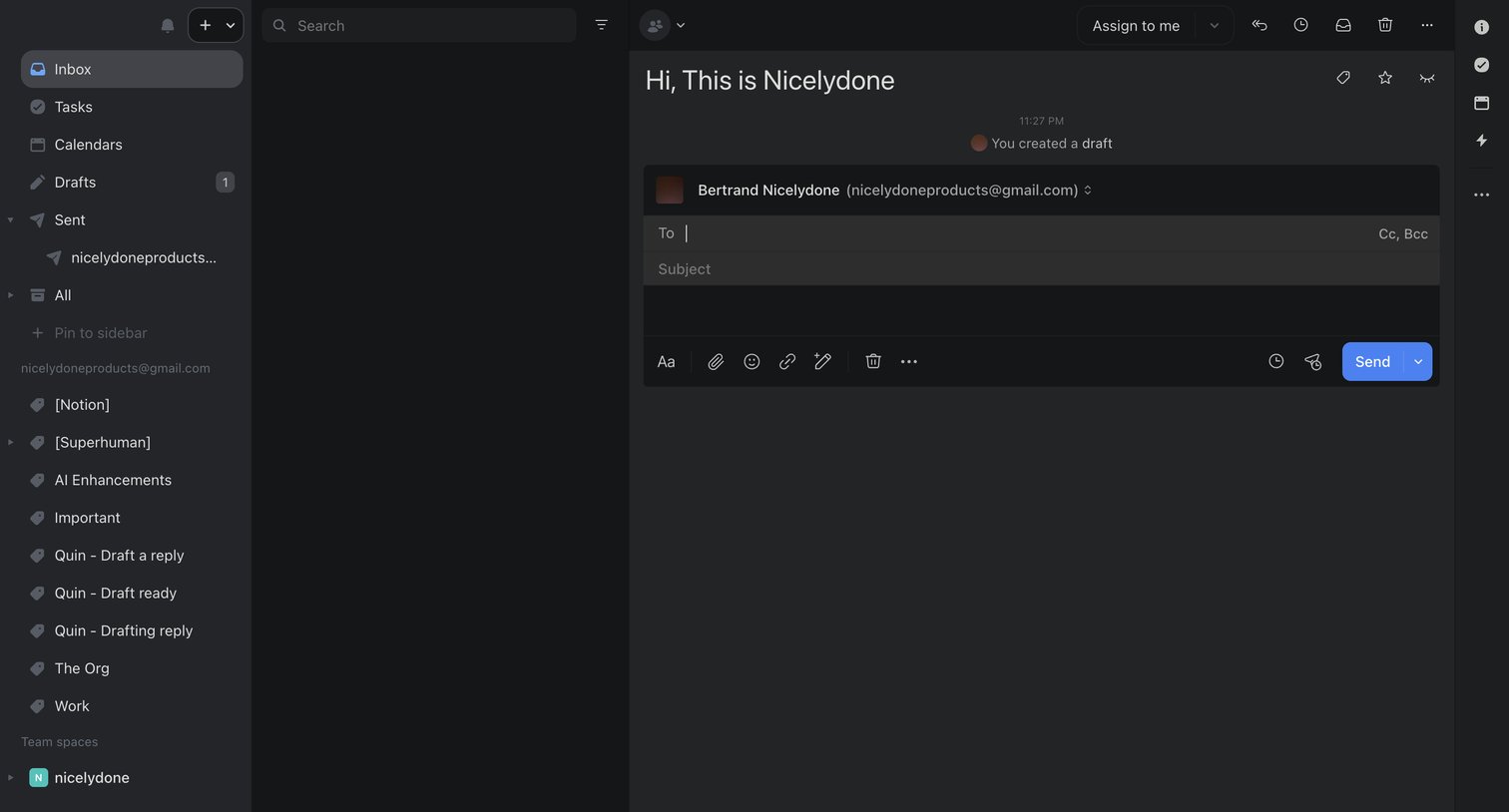The width and height of the screenshot is (1509, 812).
Task: Discard draft with composer trash icon
Action: 873,362
